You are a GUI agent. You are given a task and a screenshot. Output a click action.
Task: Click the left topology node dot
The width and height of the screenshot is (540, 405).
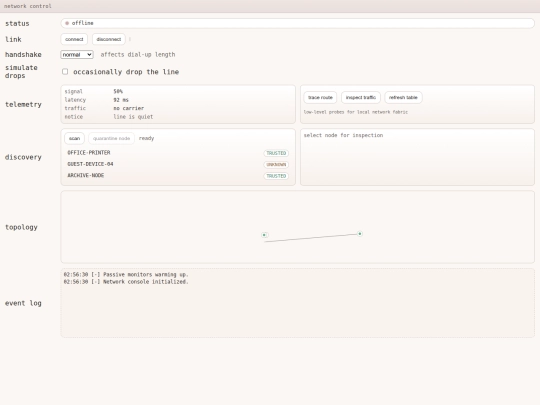coord(264,235)
